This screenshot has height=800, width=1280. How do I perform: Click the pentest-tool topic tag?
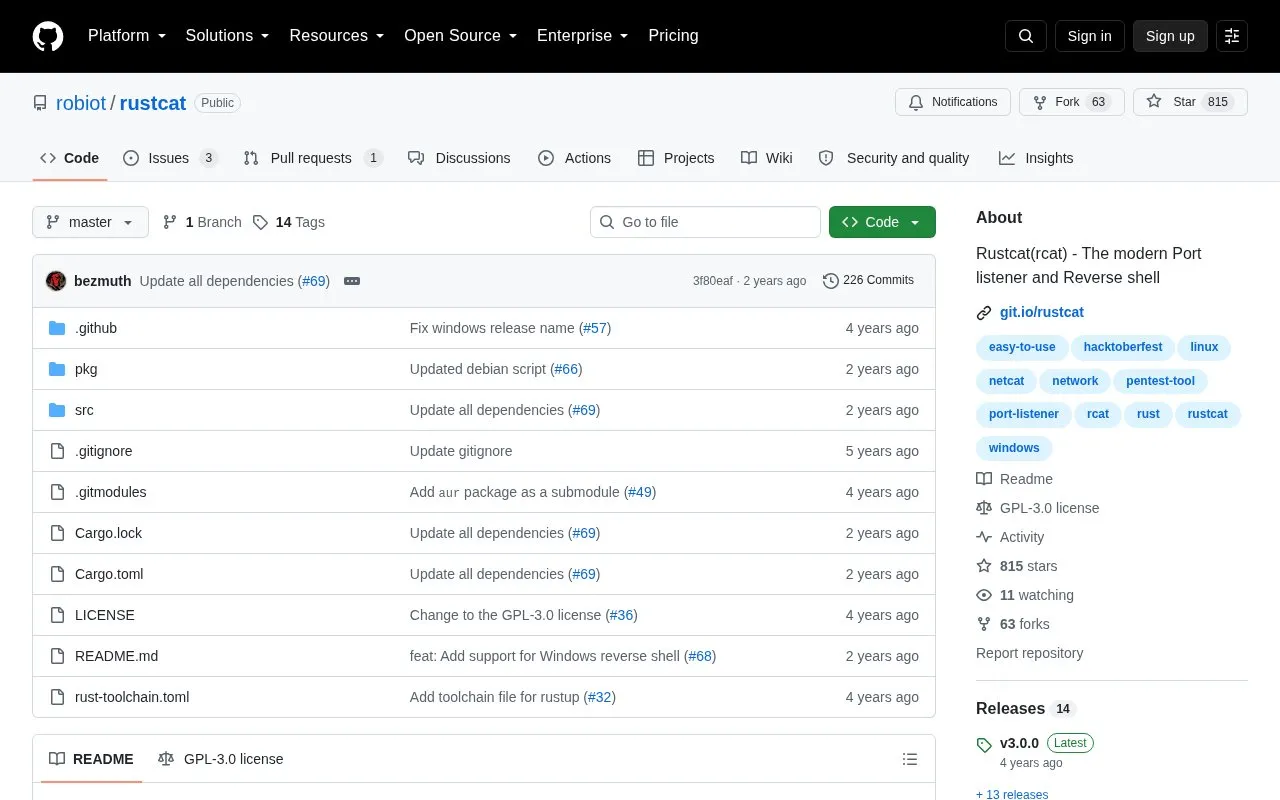1160,381
